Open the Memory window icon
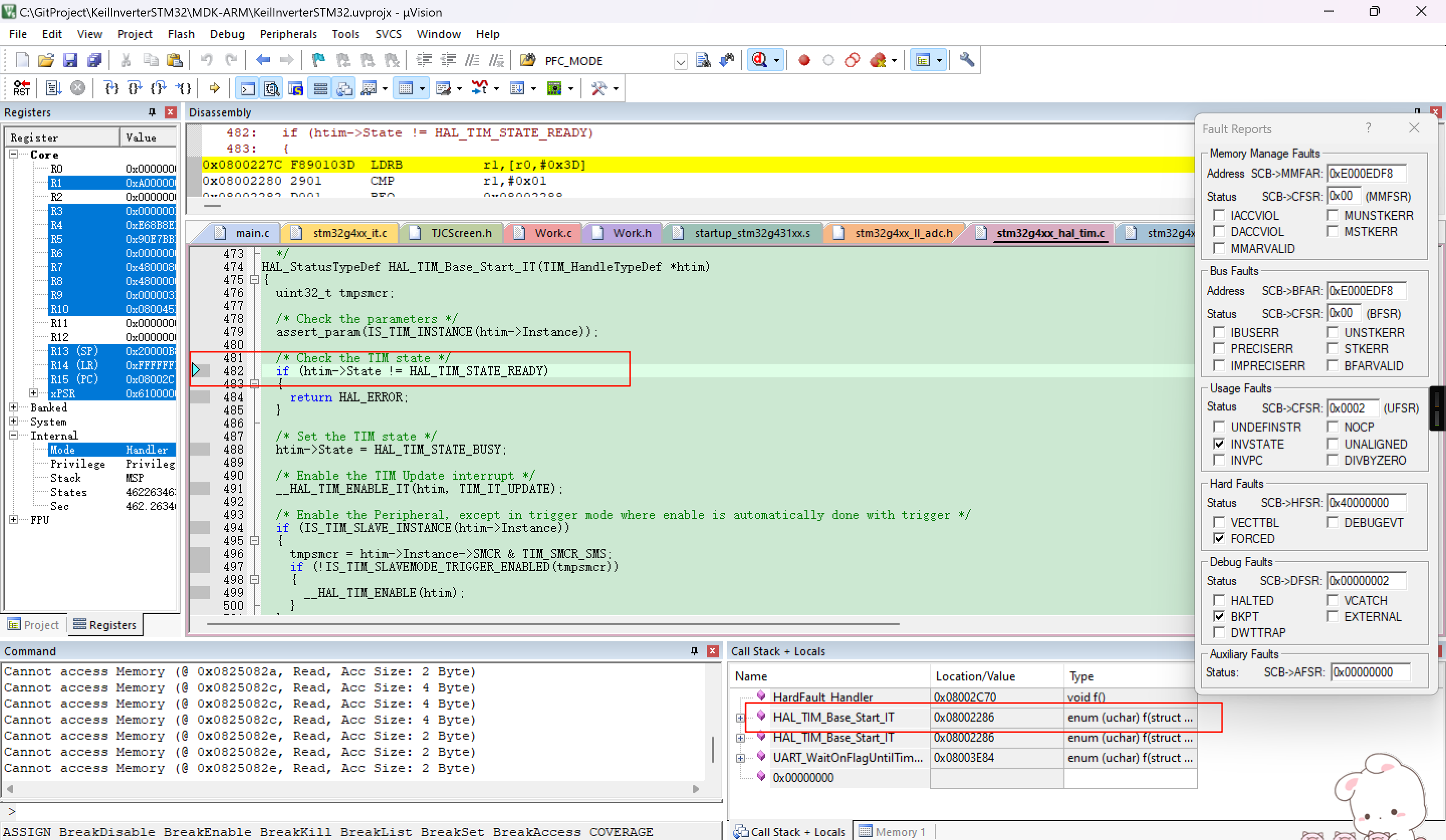 click(x=407, y=88)
